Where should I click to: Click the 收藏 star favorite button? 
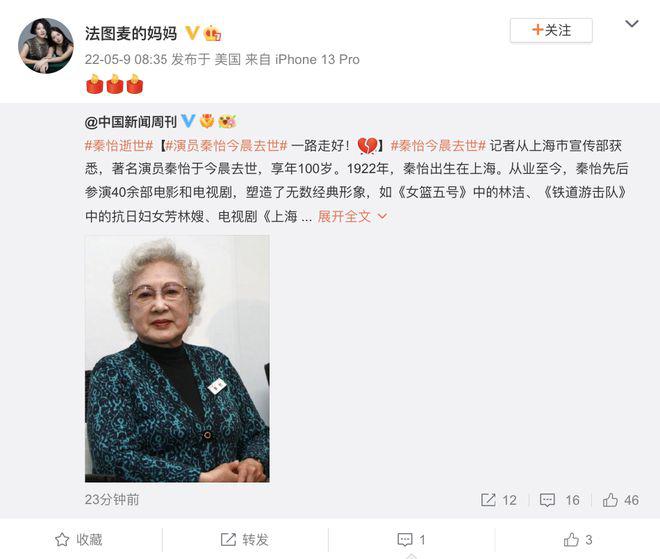coord(79,540)
